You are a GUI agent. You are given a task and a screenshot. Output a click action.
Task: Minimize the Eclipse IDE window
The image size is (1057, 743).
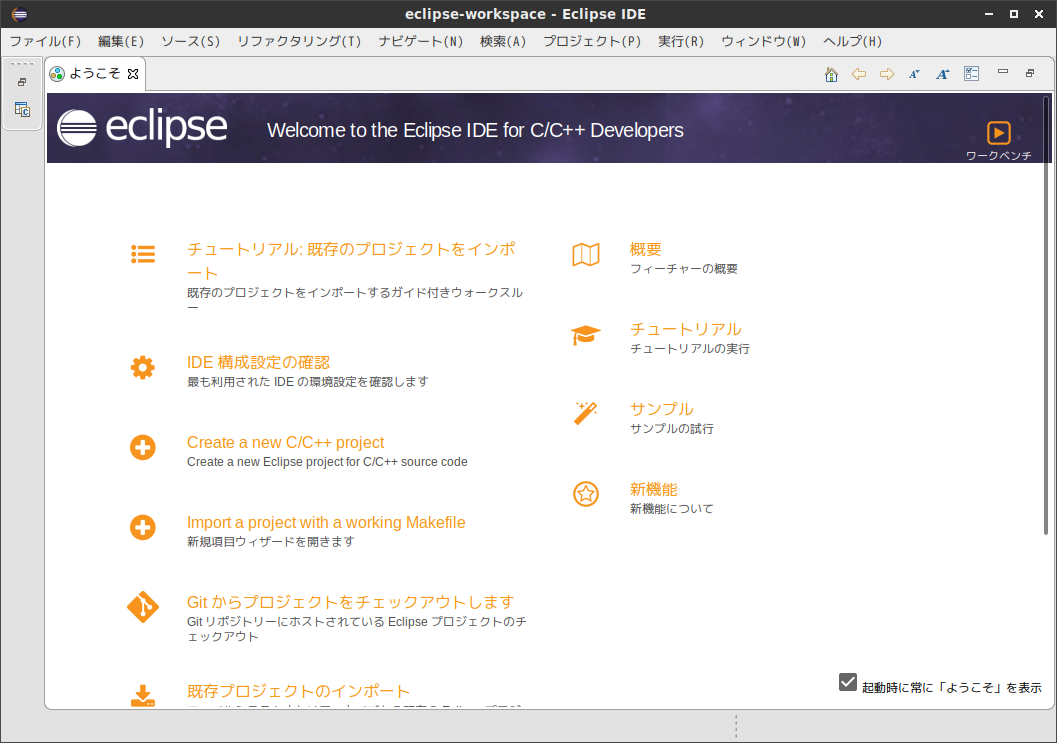(989, 14)
